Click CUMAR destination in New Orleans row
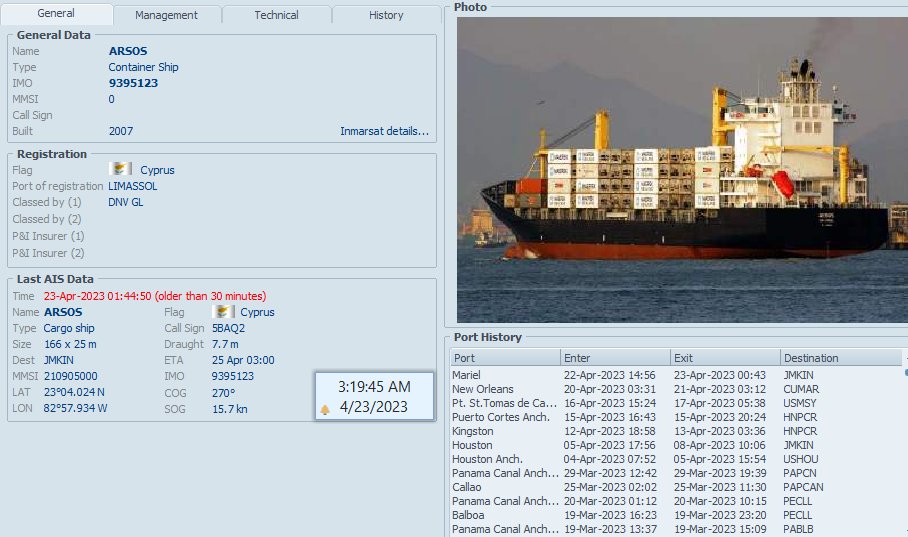 tap(801, 389)
